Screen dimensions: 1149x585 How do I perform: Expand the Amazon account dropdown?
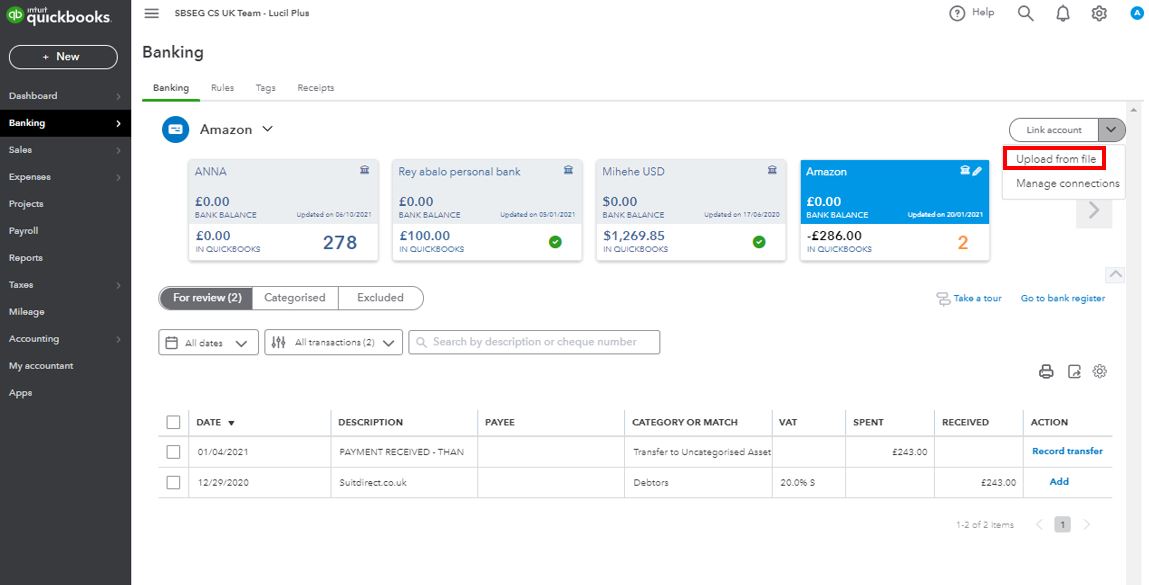pos(267,129)
